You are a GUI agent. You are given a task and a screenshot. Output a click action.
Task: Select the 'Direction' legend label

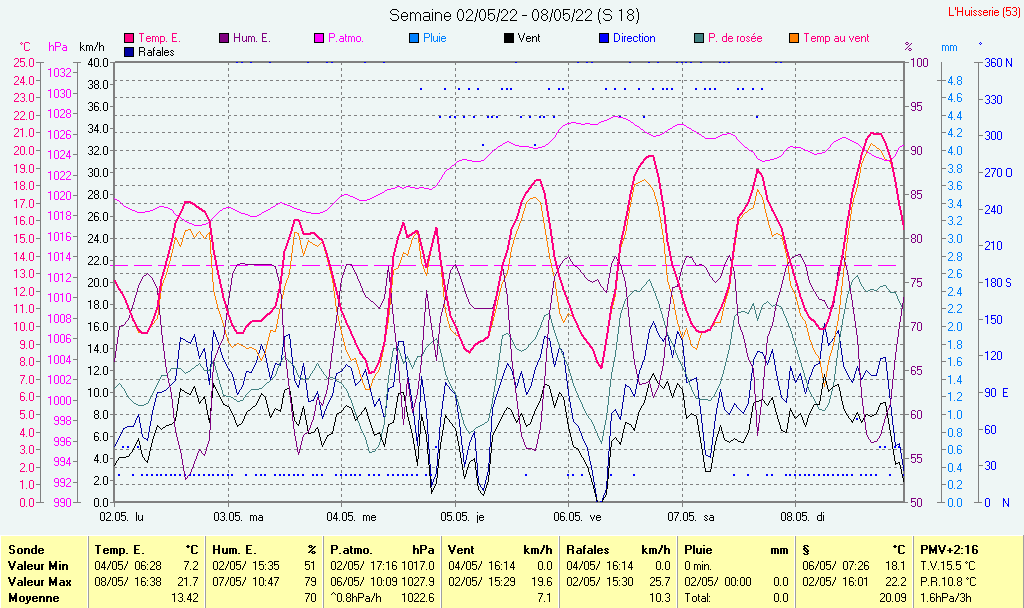click(634, 39)
